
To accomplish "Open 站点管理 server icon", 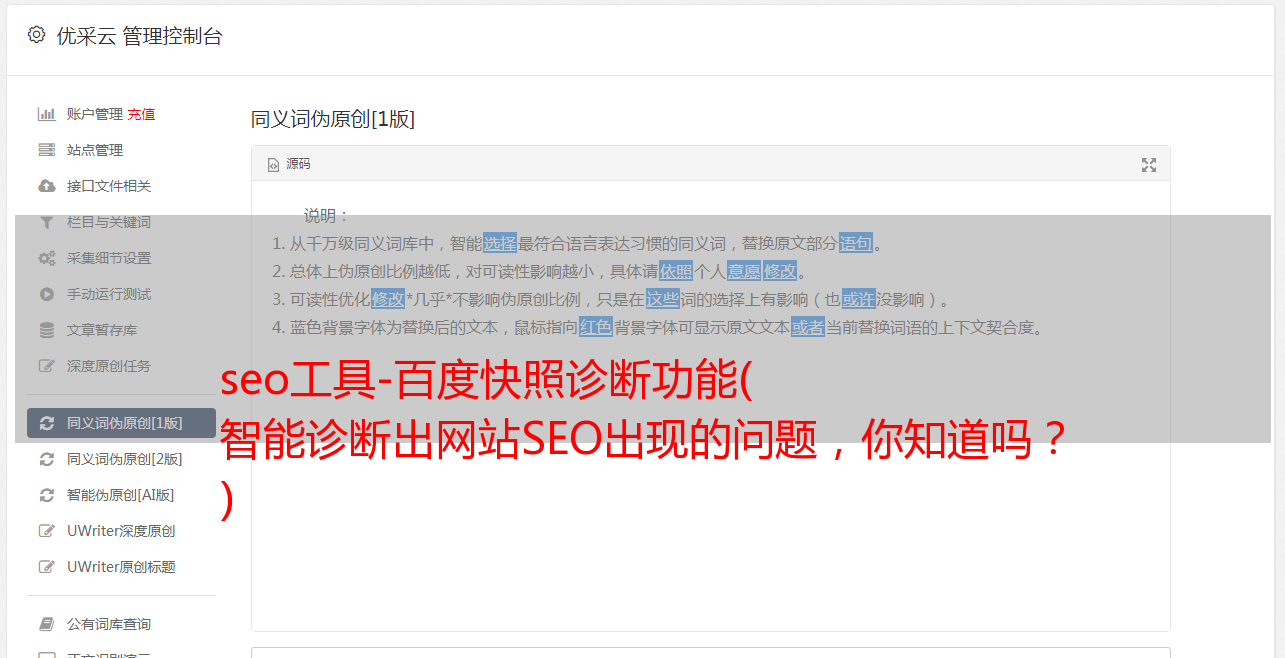I will point(46,150).
